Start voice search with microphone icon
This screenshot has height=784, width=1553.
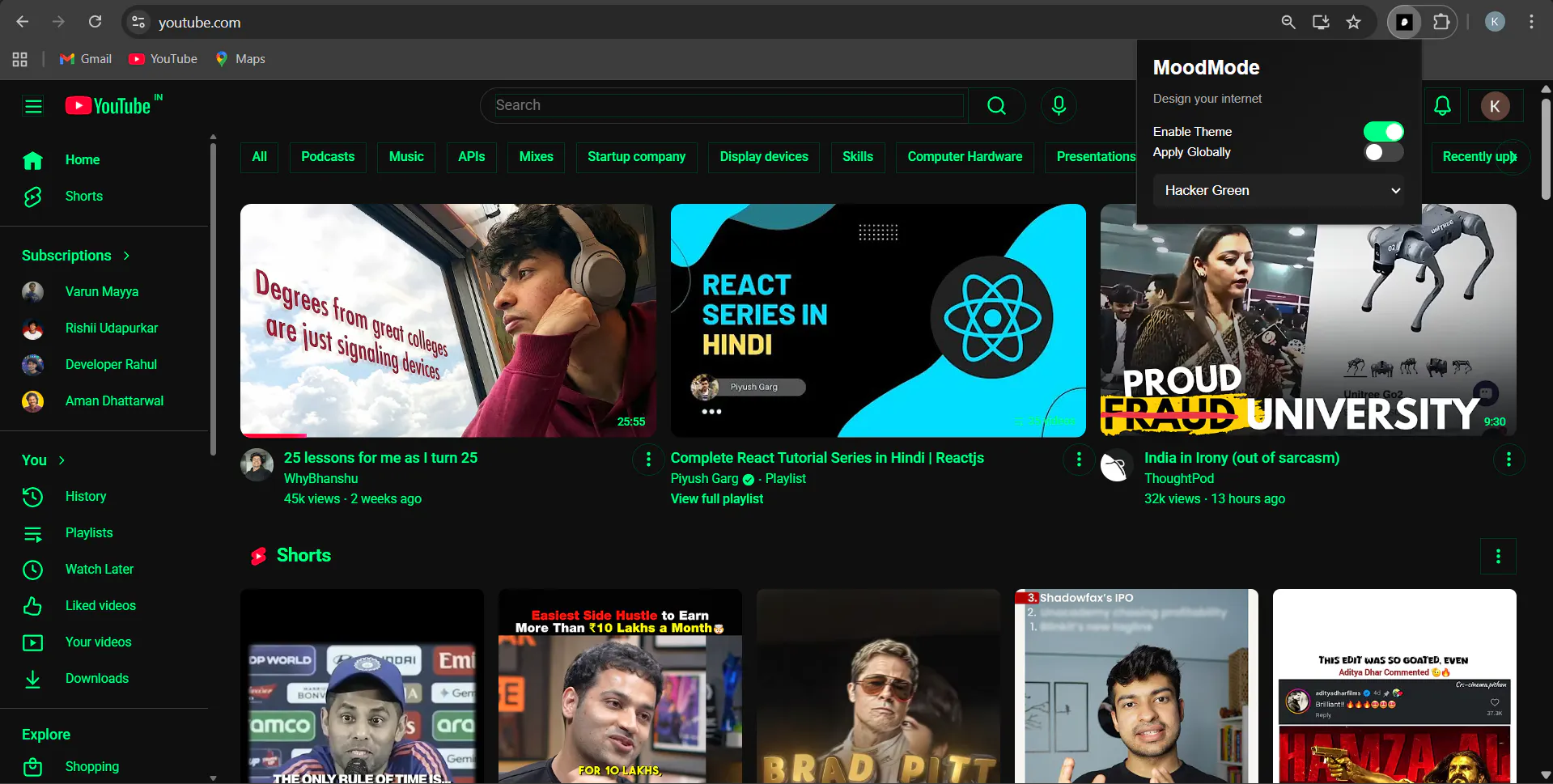coord(1059,106)
